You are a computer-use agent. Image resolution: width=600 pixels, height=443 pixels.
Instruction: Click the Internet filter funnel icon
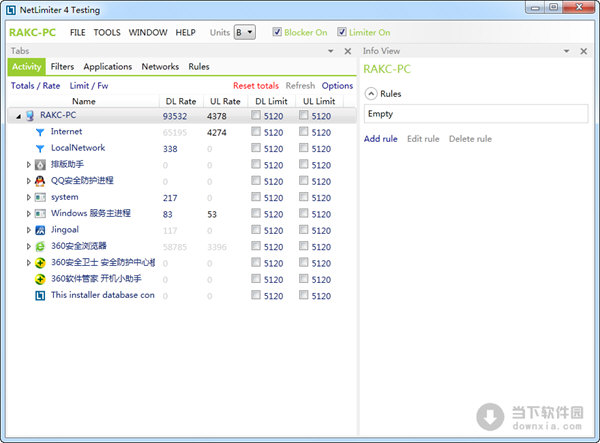pyautogui.click(x=40, y=132)
